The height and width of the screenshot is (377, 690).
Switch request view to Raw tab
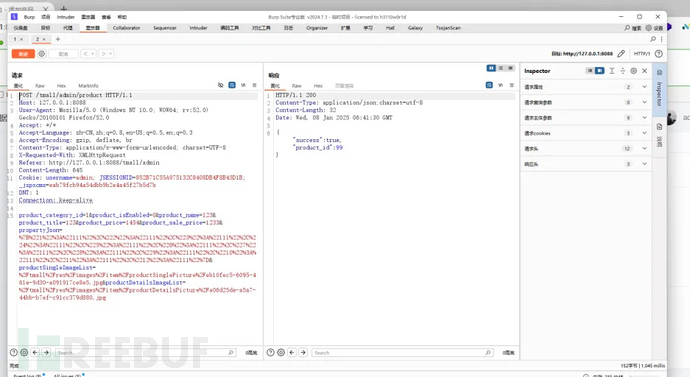(40, 86)
